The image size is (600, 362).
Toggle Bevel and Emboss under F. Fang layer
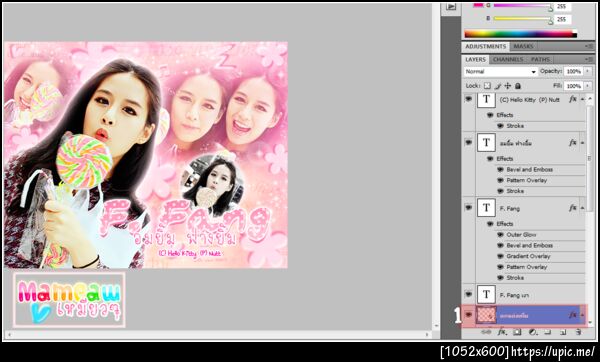[500, 245]
